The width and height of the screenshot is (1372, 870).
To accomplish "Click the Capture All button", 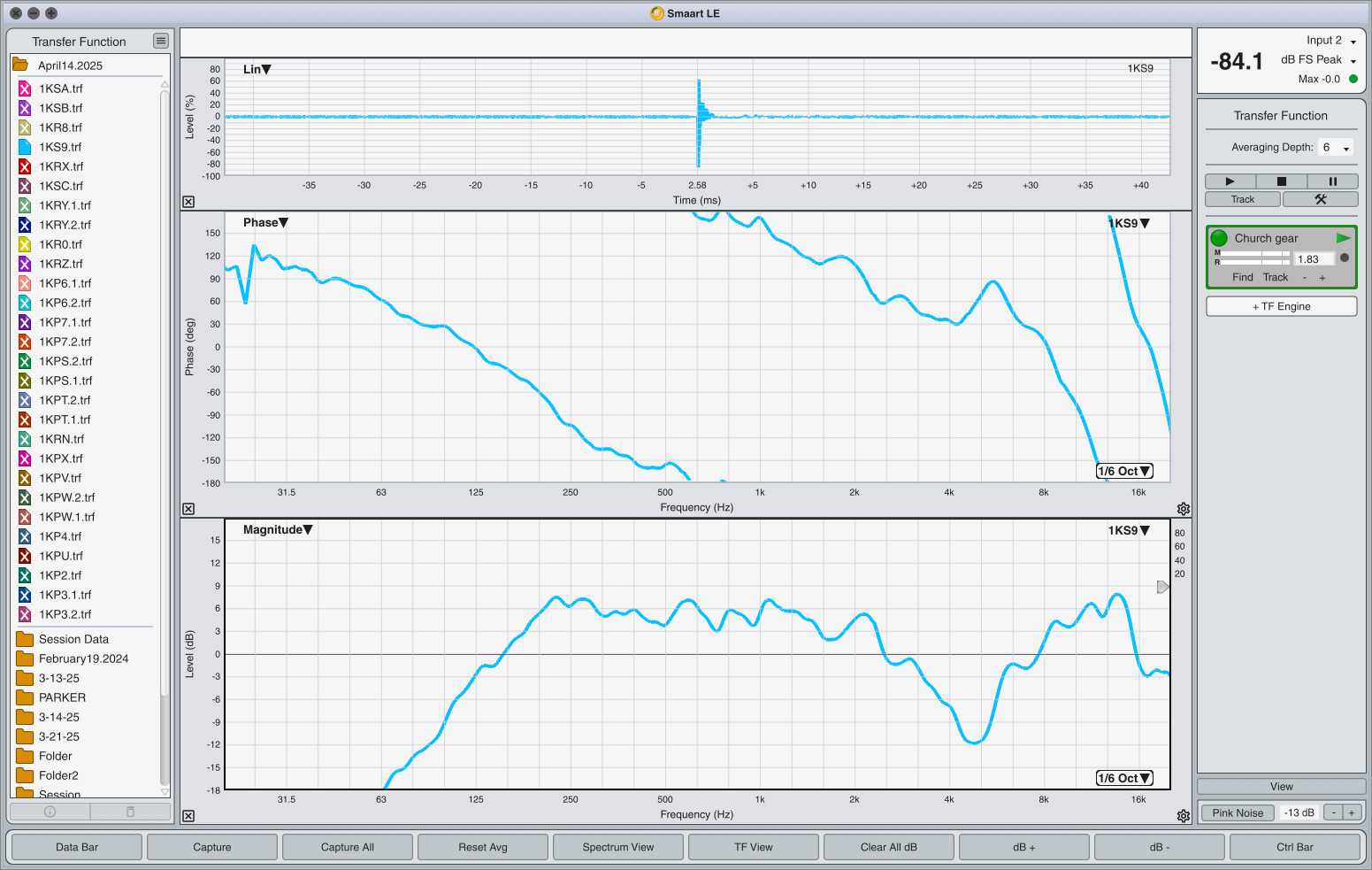I will coord(348,847).
